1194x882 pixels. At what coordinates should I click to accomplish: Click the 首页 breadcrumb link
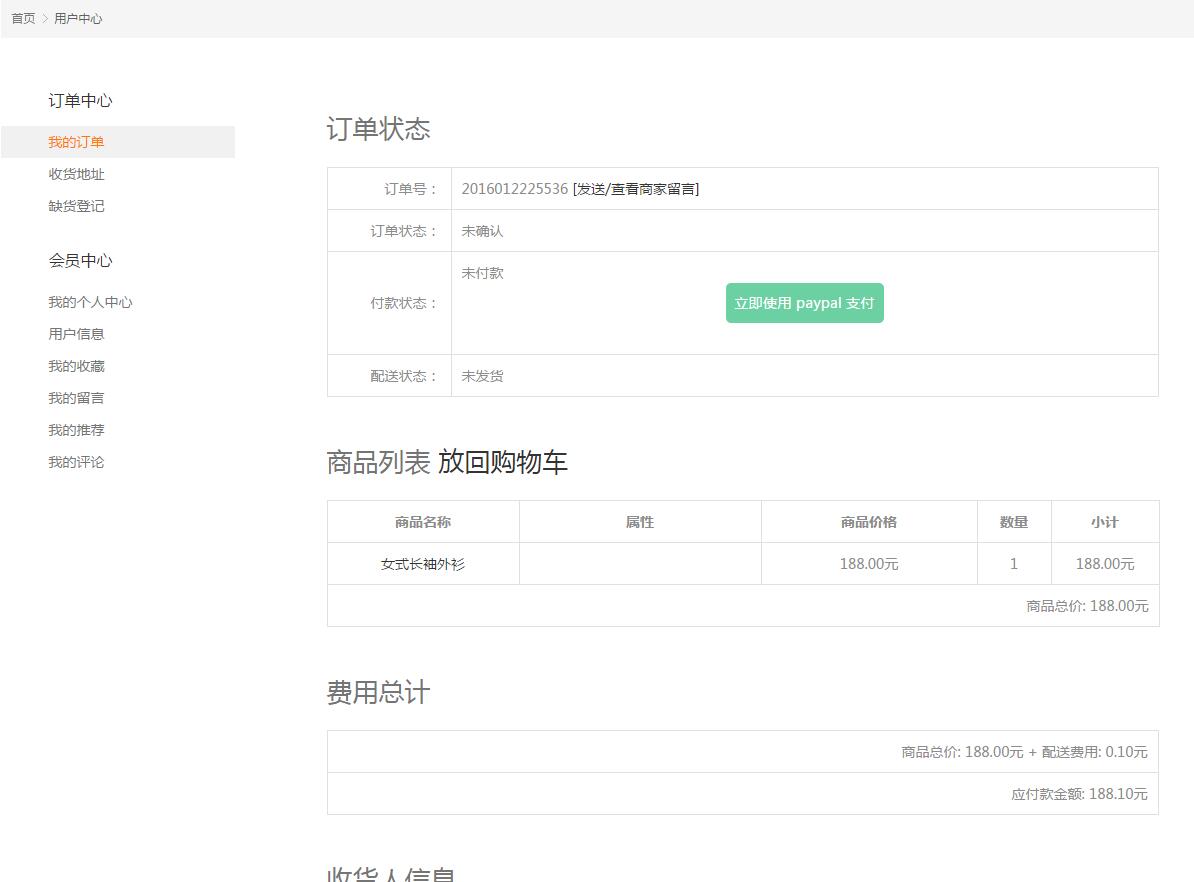(x=23, y=19)
